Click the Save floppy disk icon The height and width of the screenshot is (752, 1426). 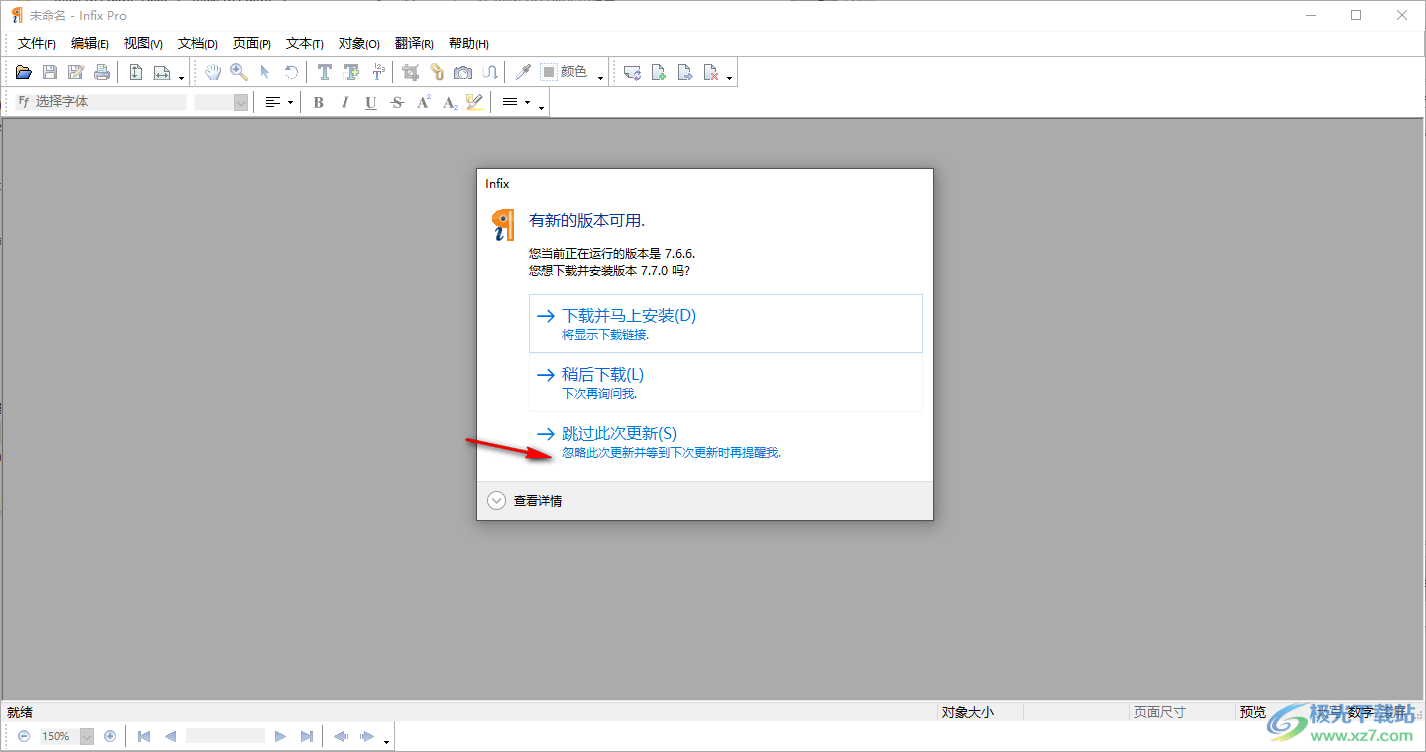(50, 72)
